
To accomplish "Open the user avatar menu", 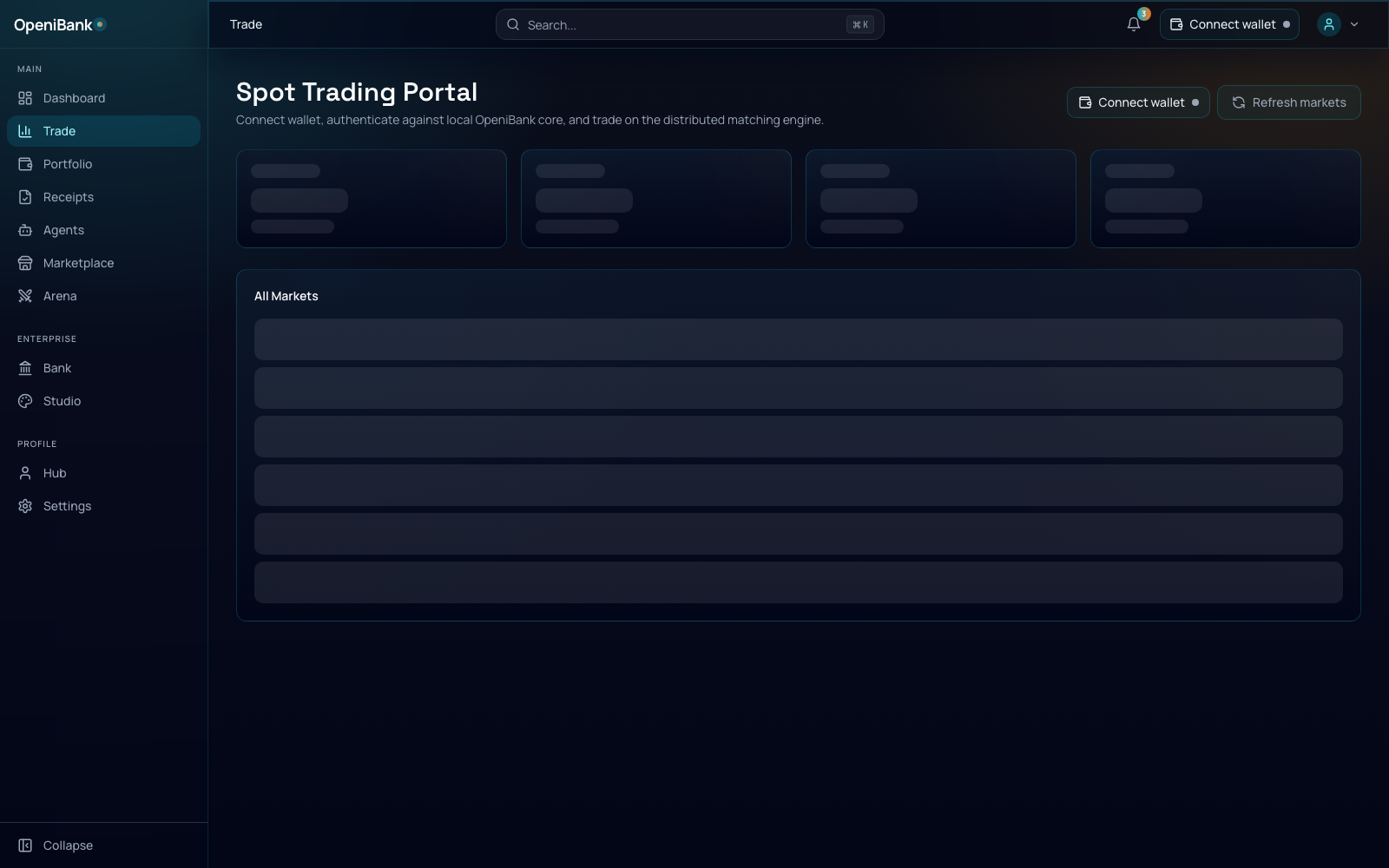I will (x=1329, y=24).
